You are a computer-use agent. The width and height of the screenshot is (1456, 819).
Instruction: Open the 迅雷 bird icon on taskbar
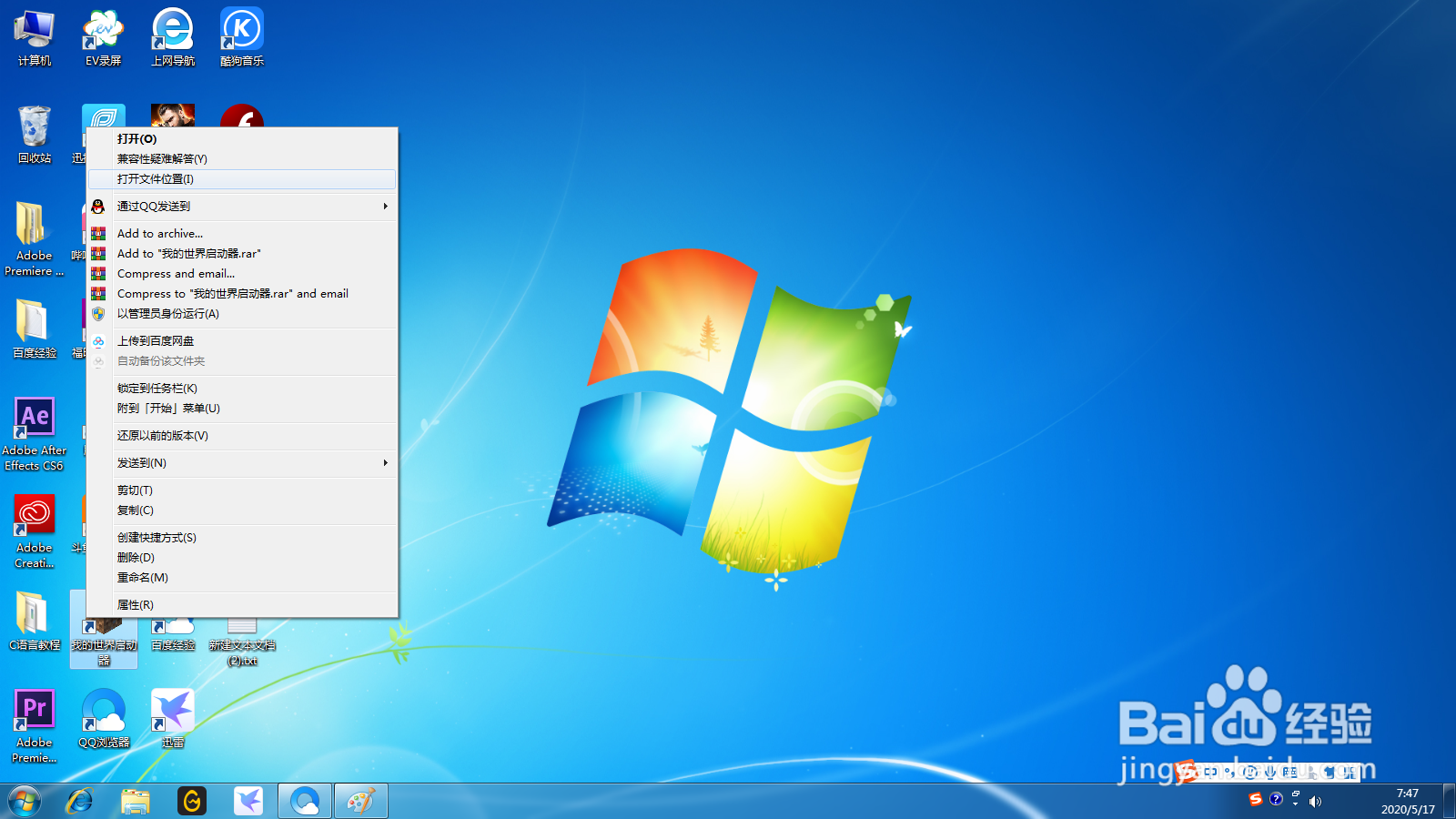(248, 801)
